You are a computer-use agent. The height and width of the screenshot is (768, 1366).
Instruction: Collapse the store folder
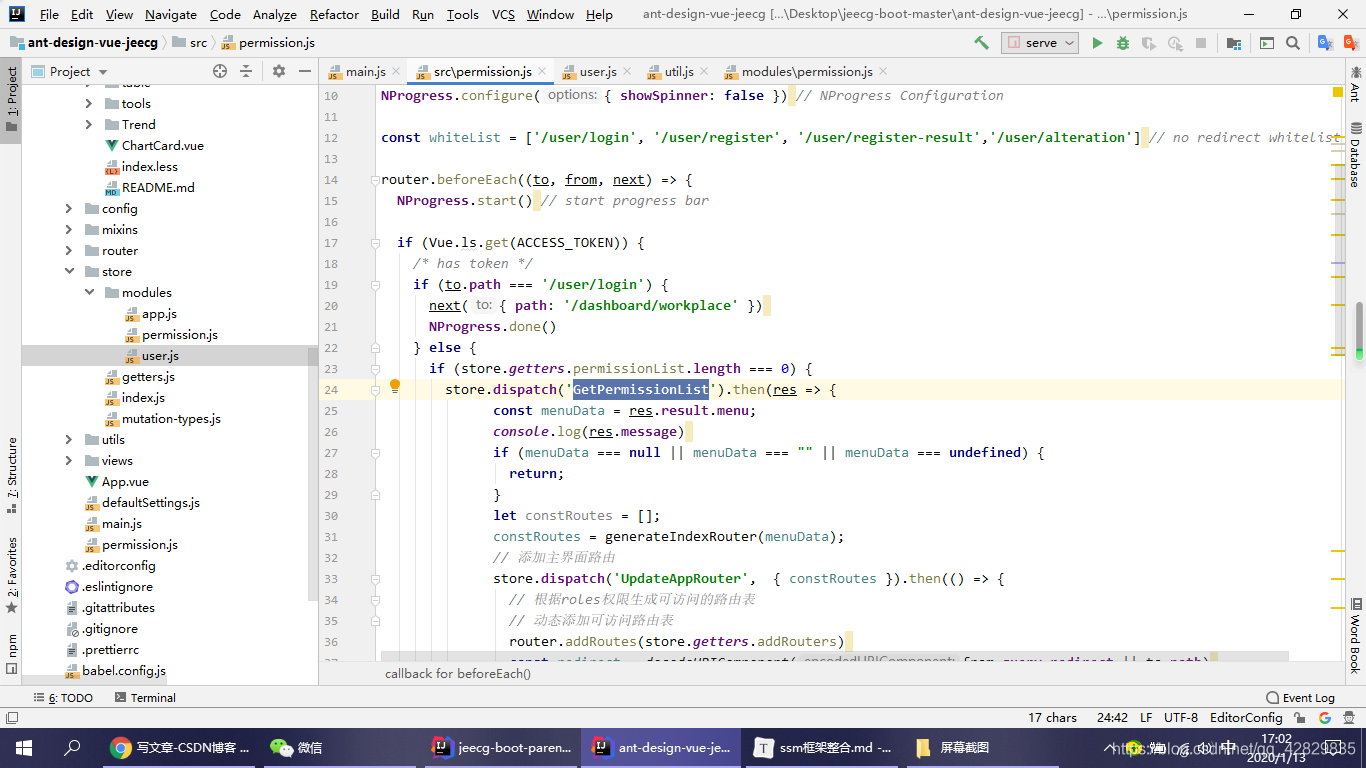pyautogui.click(x=68, y=271)
